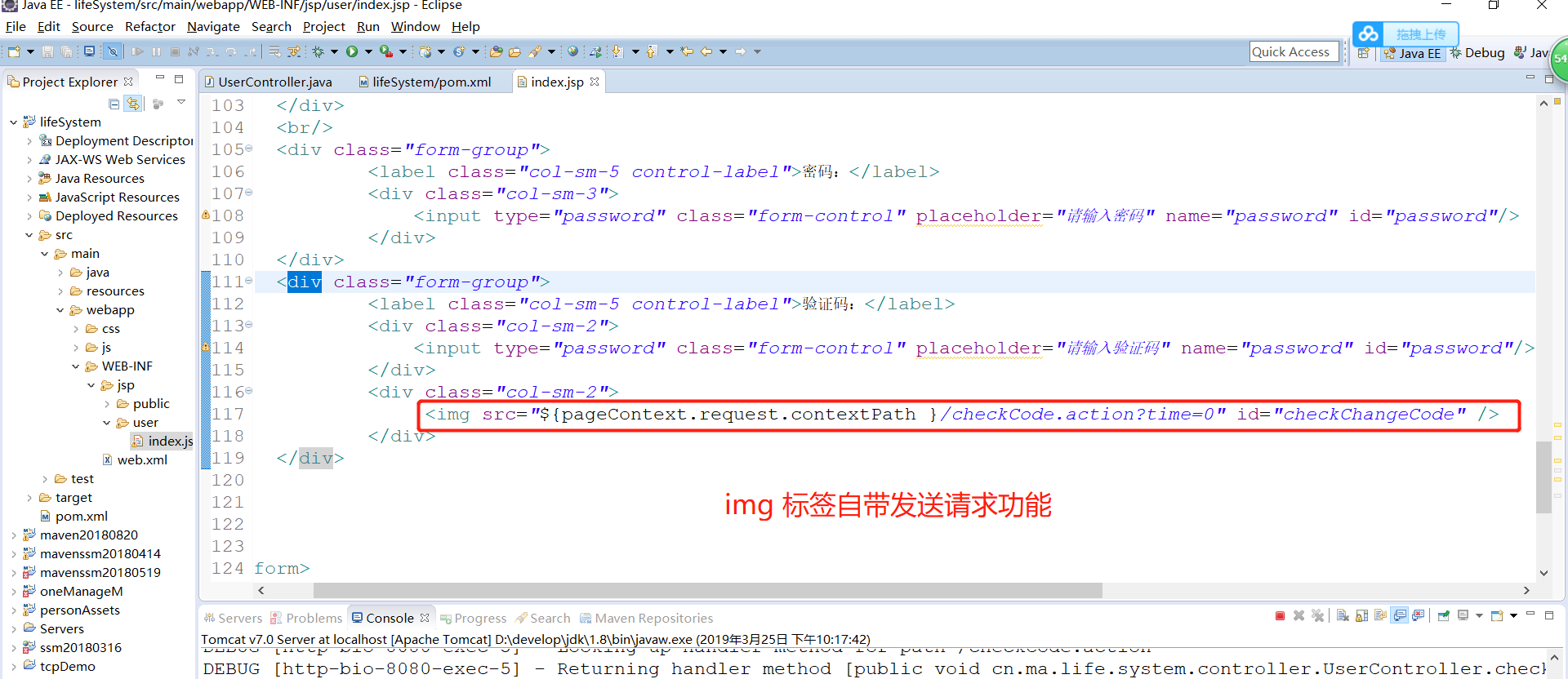Click the Open Type folder icon
This screenshot has height=679, width=1568.
496,51
